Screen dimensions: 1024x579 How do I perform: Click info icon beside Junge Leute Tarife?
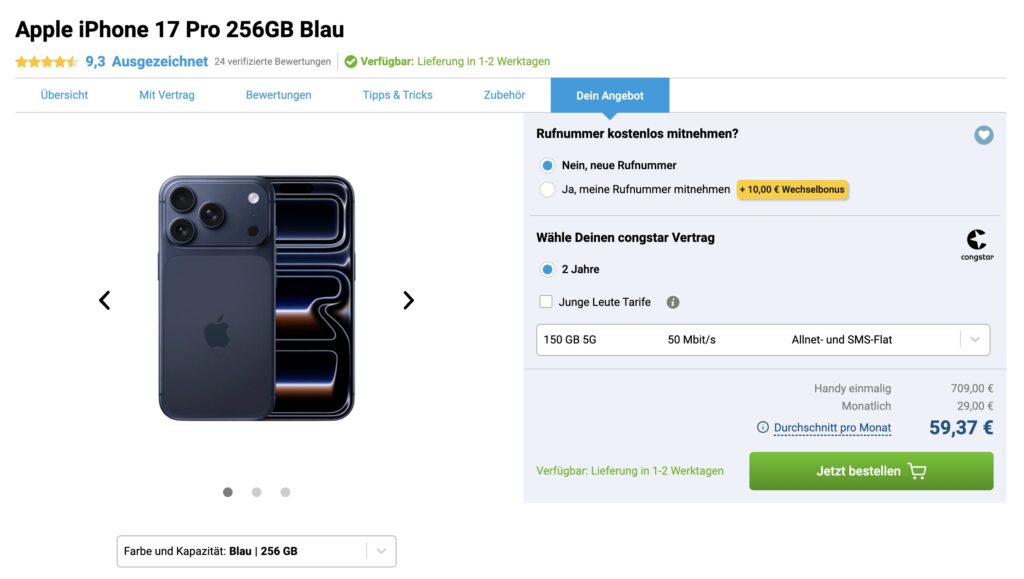(x=673, y=302)
